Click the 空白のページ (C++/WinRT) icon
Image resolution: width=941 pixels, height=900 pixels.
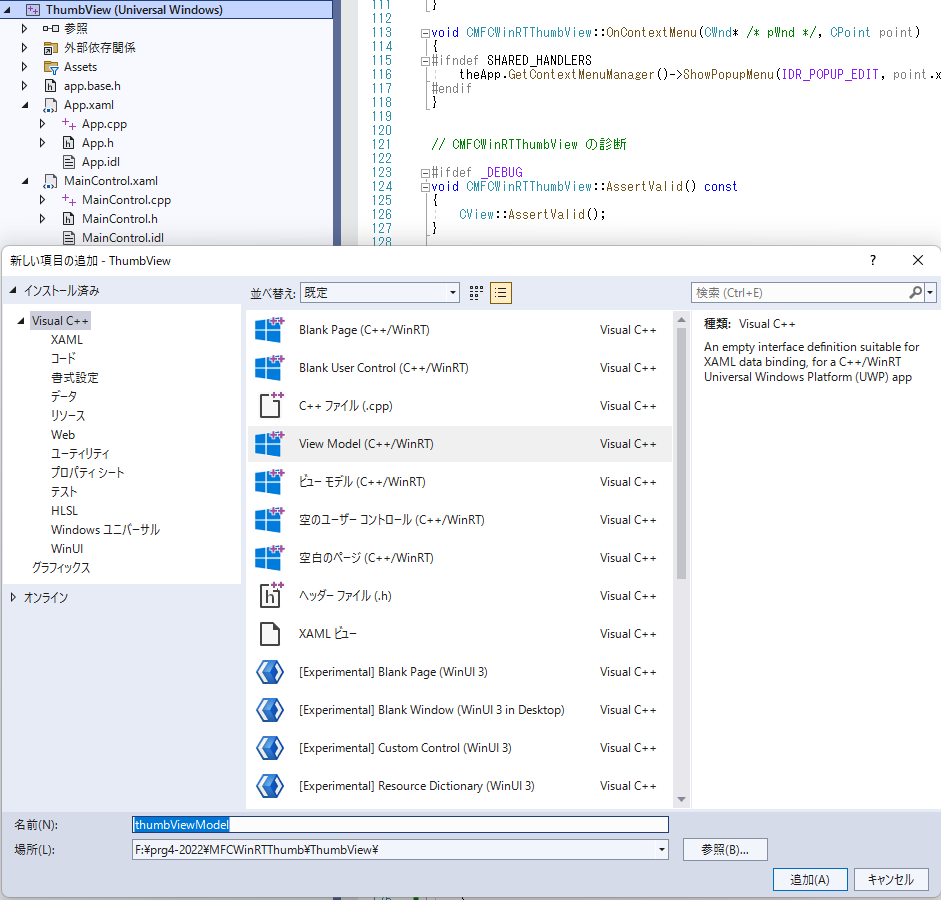(x=269, y=557)
